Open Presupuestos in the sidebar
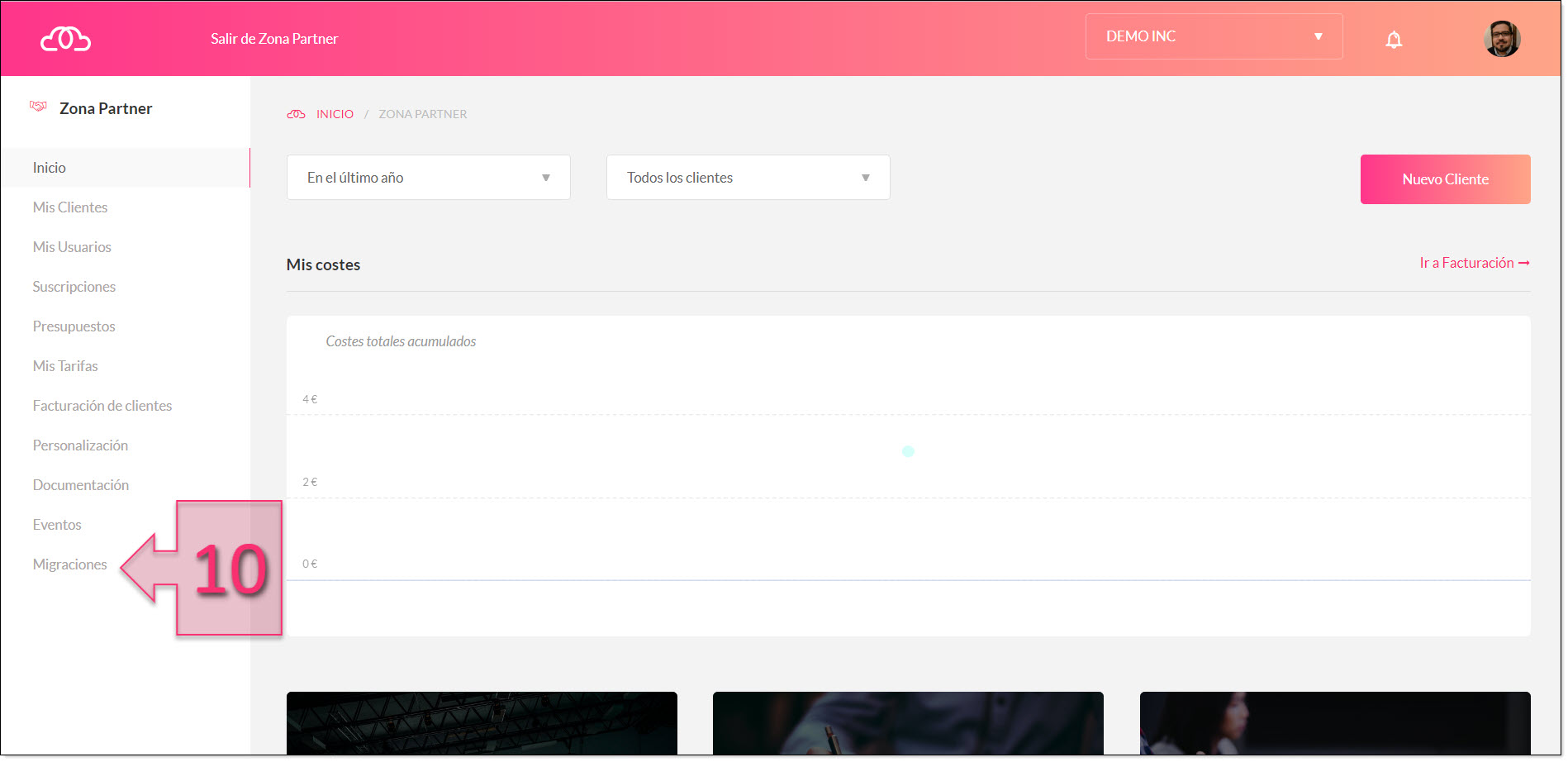Image resolution: width=1568 pixels, height=762 pixels. [x=74, y=326]
